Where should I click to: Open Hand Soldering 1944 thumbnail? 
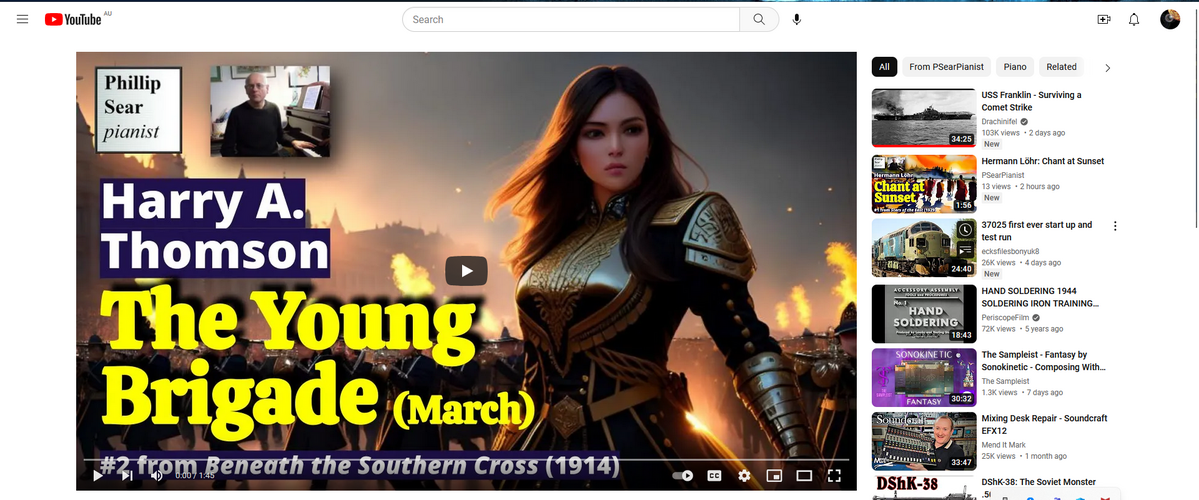click(x=924, y=313)
